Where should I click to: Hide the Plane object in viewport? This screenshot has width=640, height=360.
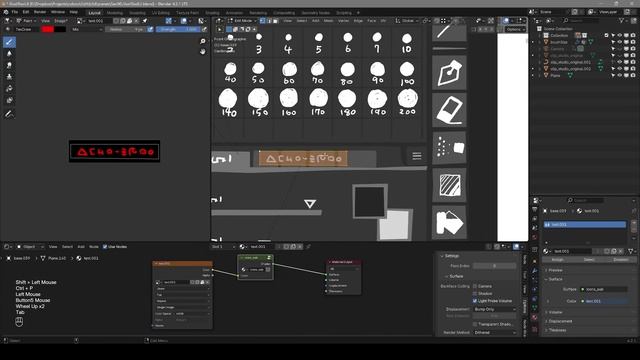pos(620,76)
